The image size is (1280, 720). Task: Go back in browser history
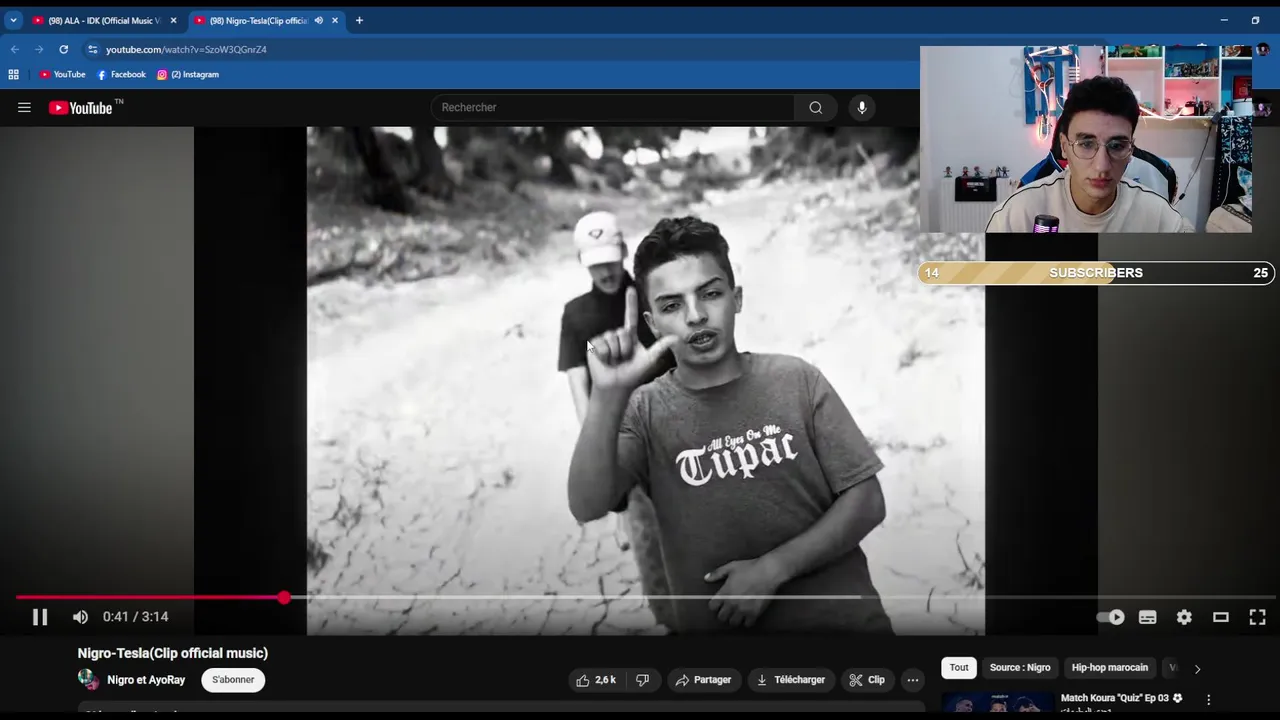click(x=15, y=49)
